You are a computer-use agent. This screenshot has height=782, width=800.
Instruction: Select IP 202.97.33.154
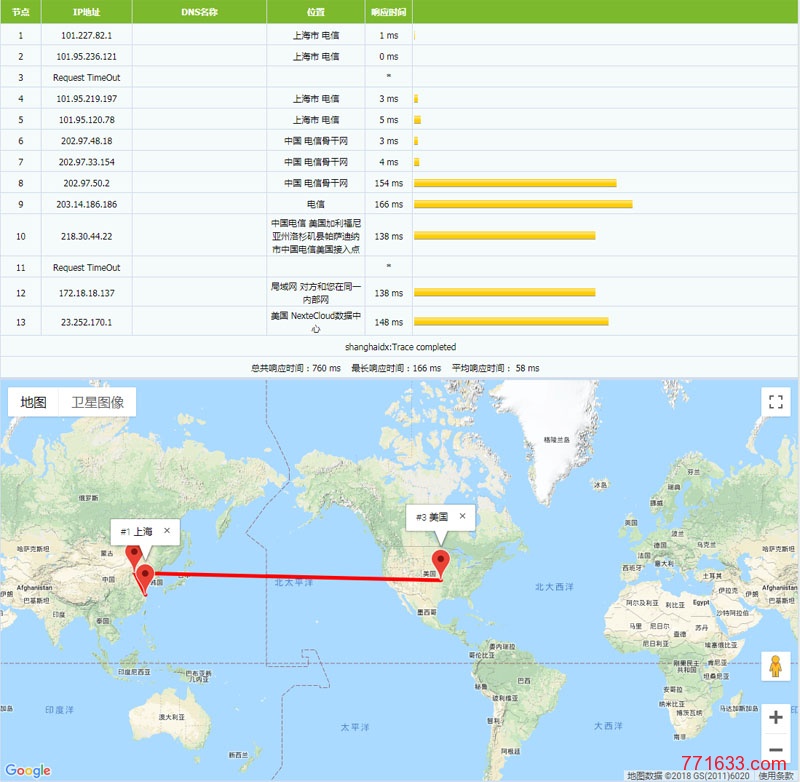(x=86, y=162)
